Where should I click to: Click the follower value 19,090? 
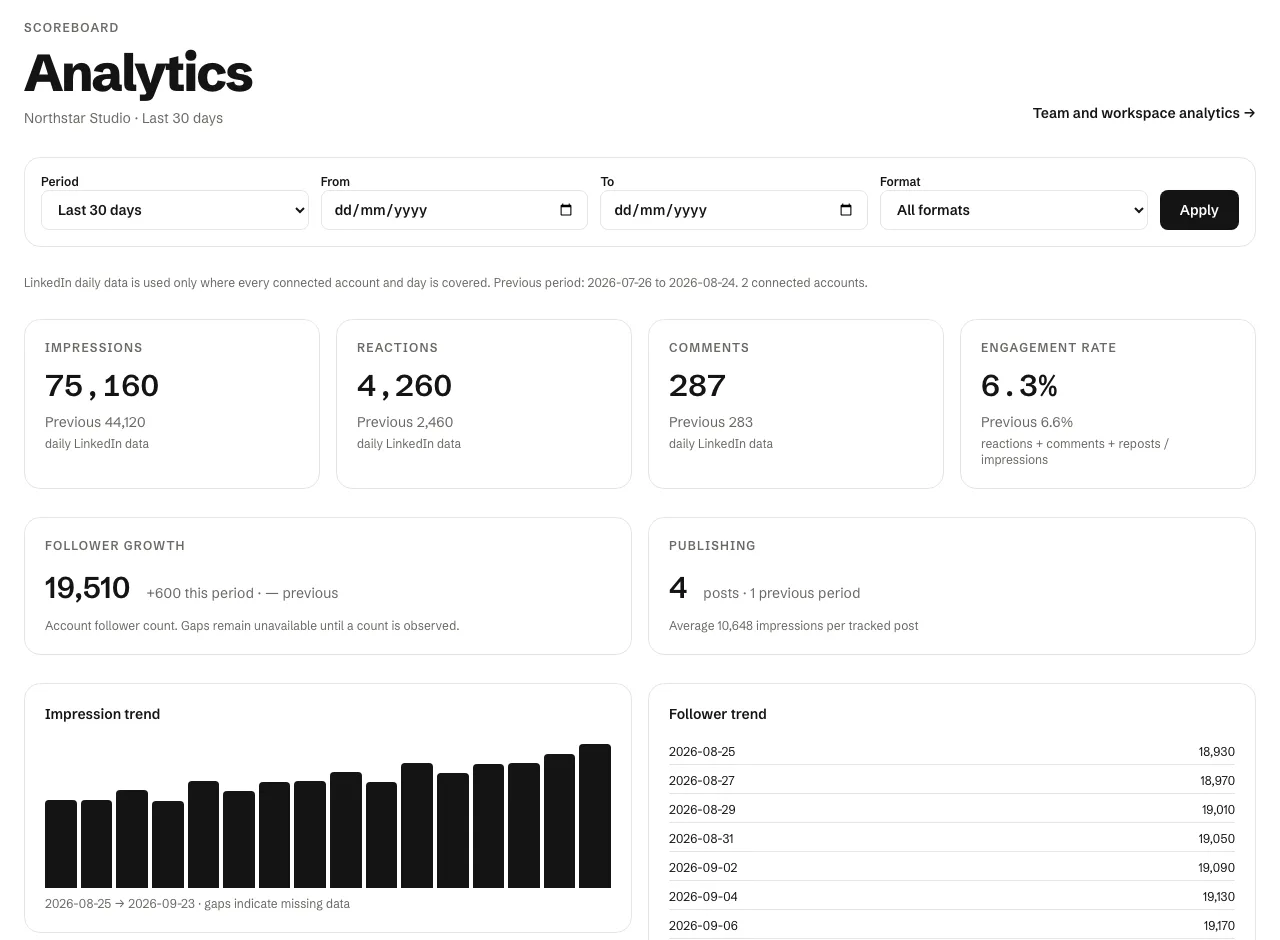pos(1218,868)
